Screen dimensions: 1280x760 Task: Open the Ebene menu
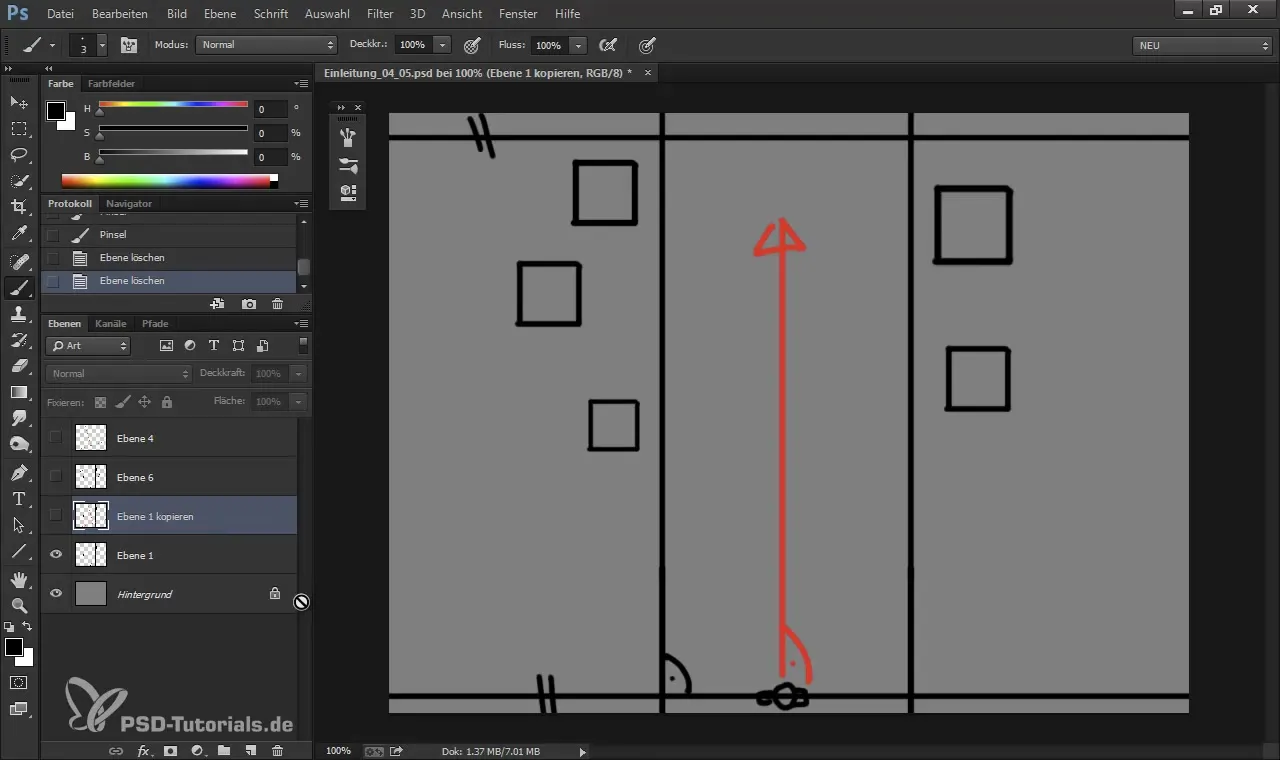[220, 14]
